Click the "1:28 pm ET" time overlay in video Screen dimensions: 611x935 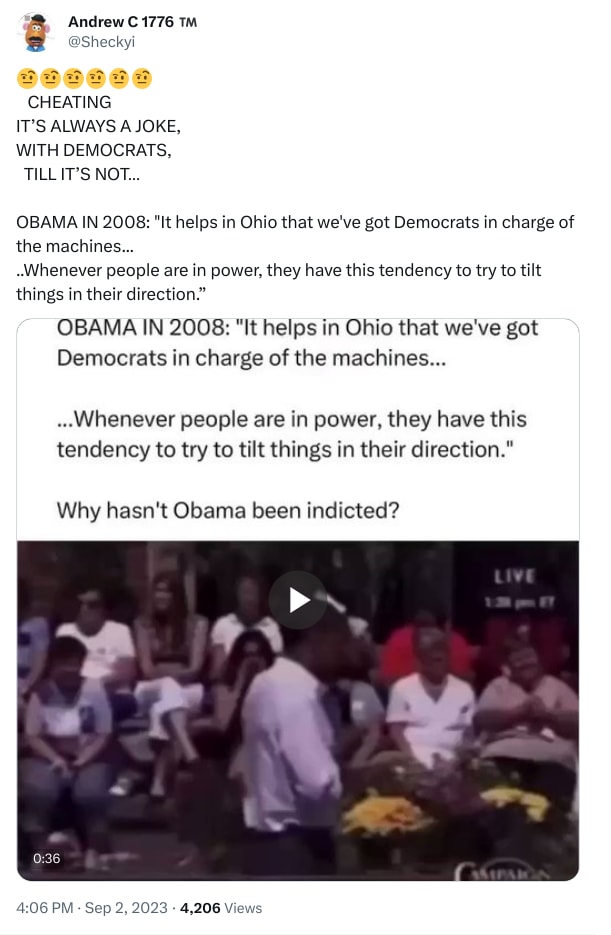point(520,602)
